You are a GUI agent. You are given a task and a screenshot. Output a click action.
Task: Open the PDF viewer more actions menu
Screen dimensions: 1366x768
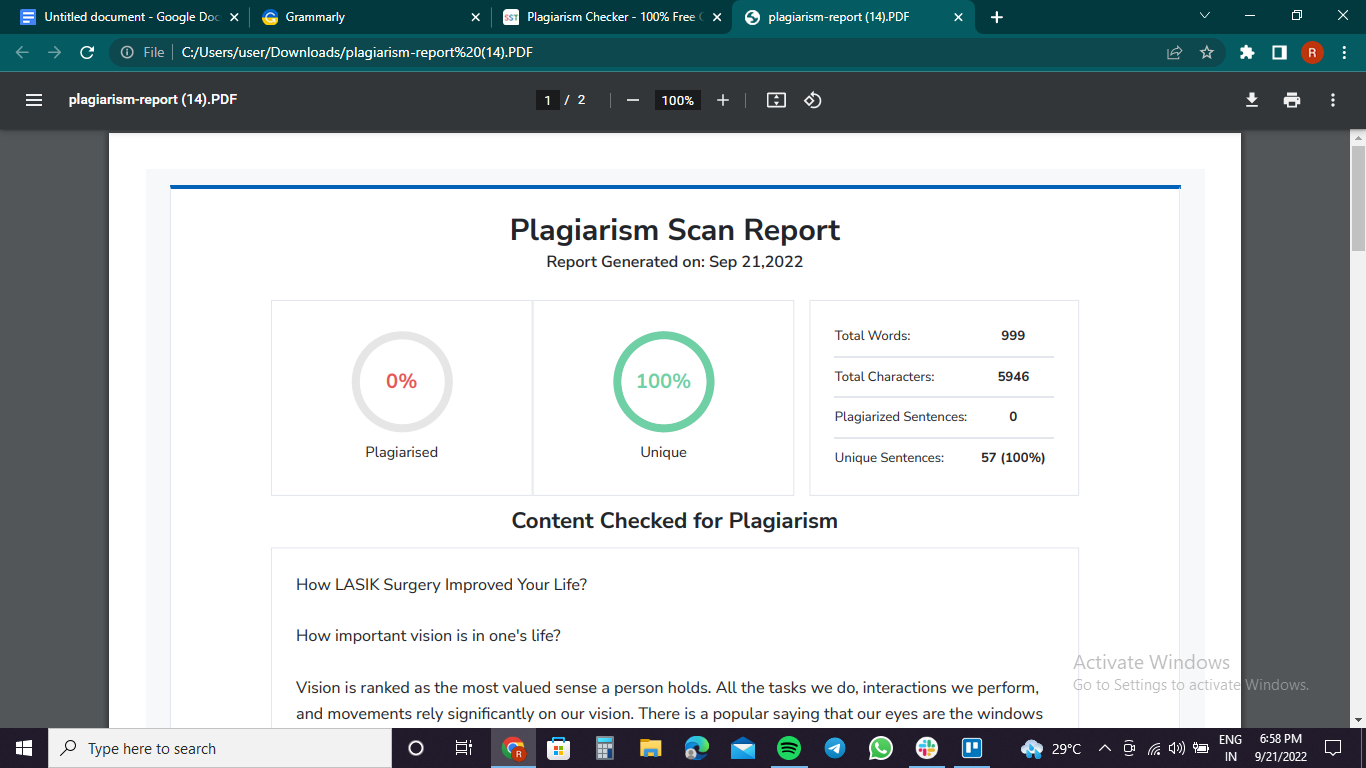(x=1333, y=100)
